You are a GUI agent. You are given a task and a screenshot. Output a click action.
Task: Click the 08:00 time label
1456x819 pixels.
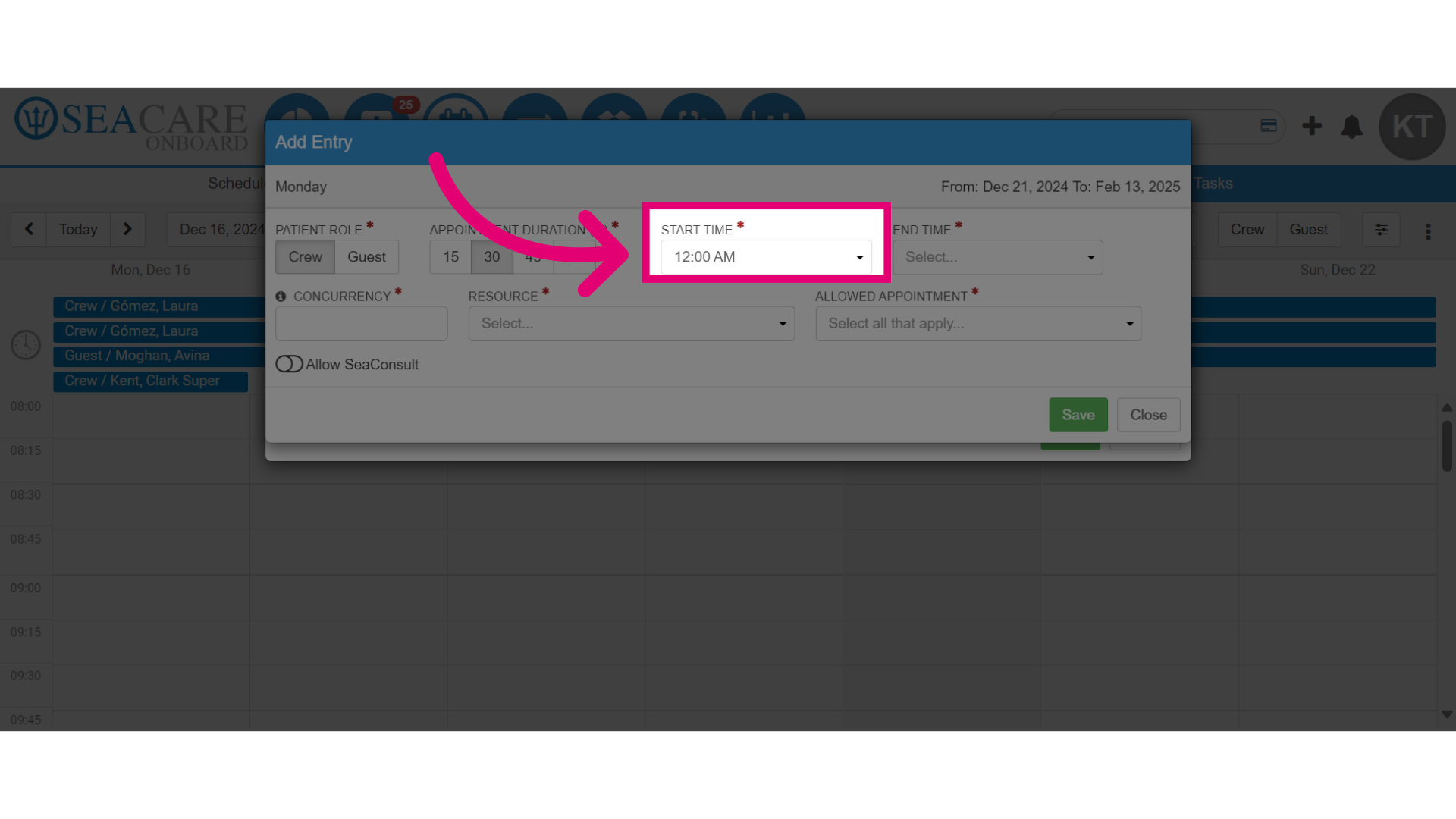click(26, 406)
